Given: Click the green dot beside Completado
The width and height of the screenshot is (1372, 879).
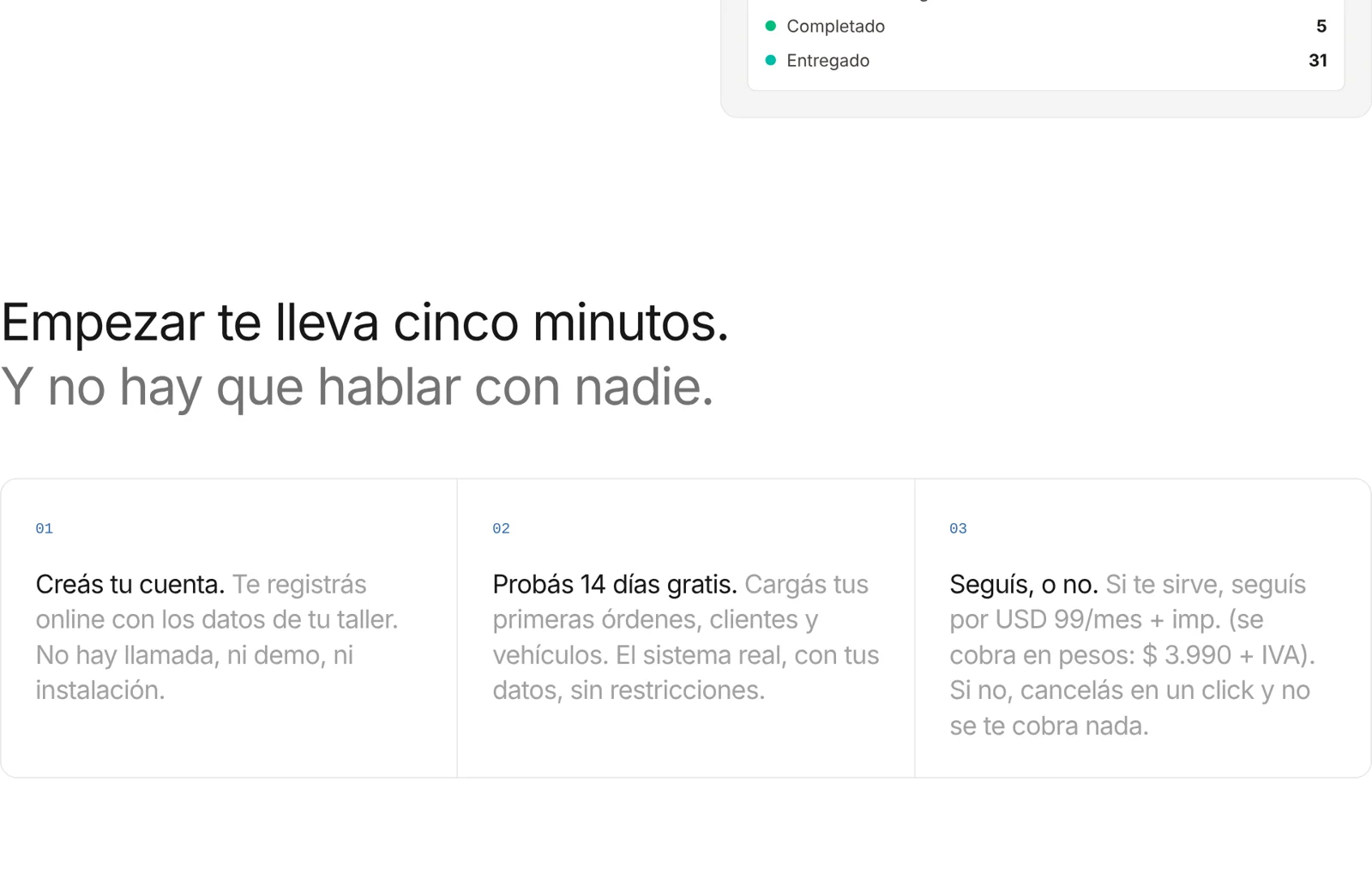Looking at the screenshot, I should (770, 26).
